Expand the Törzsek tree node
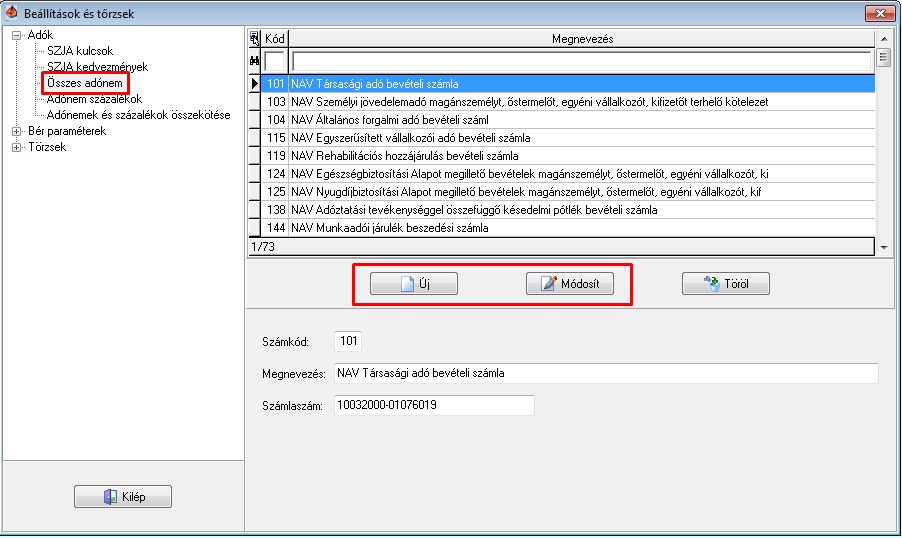Viewport: 902px width, 538px height. point(17,147)
